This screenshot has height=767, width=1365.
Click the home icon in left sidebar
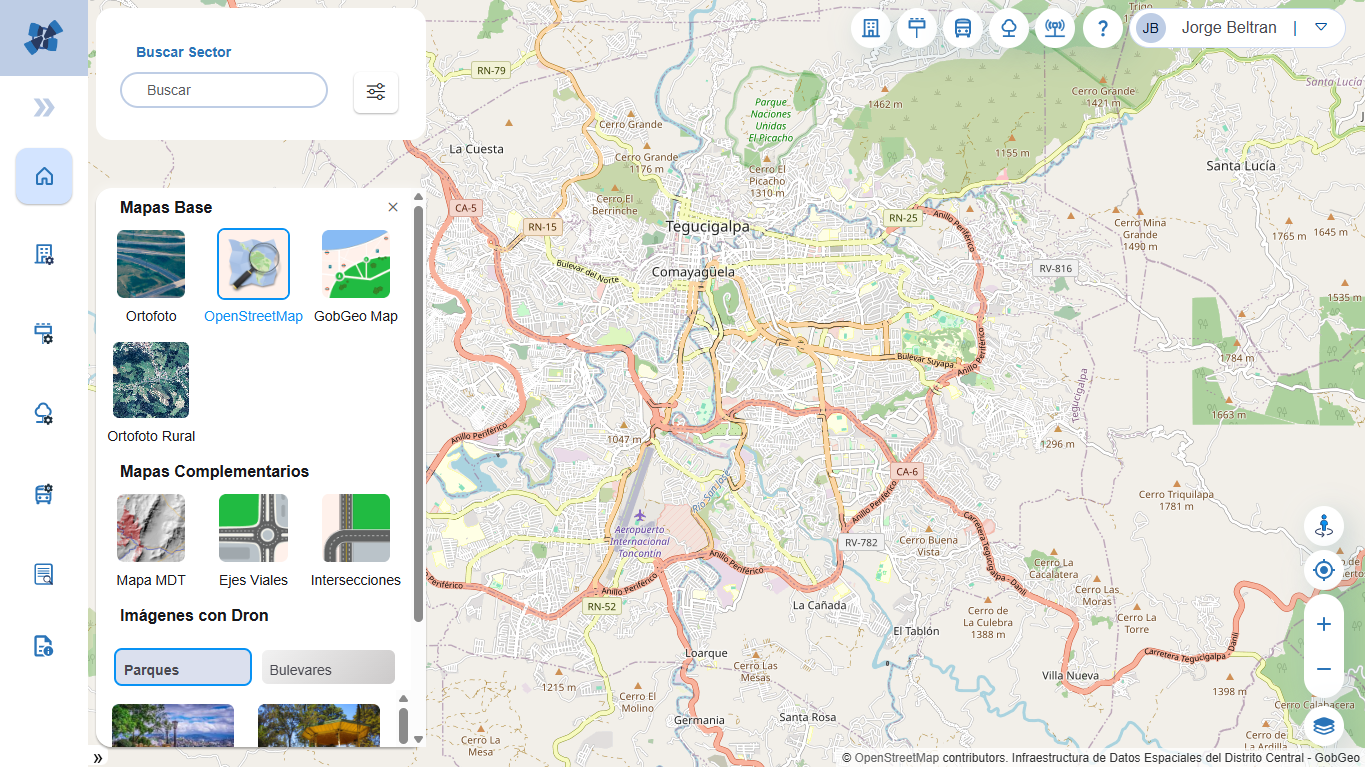44,177
